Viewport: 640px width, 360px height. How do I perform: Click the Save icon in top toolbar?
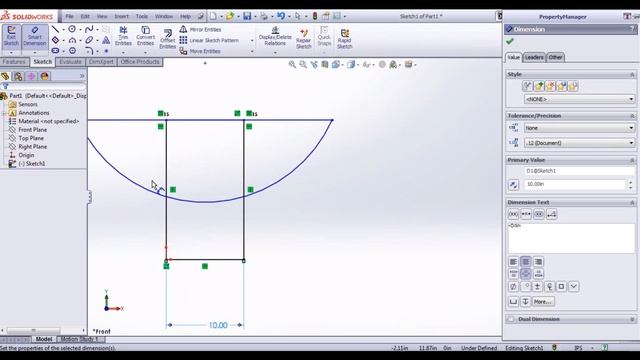point(247,16)
